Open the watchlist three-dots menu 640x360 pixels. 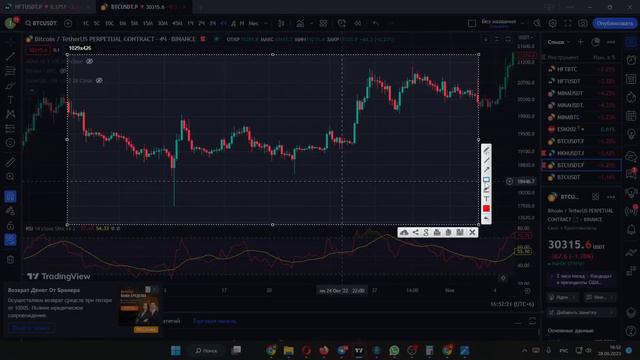[x=611, y=42]
